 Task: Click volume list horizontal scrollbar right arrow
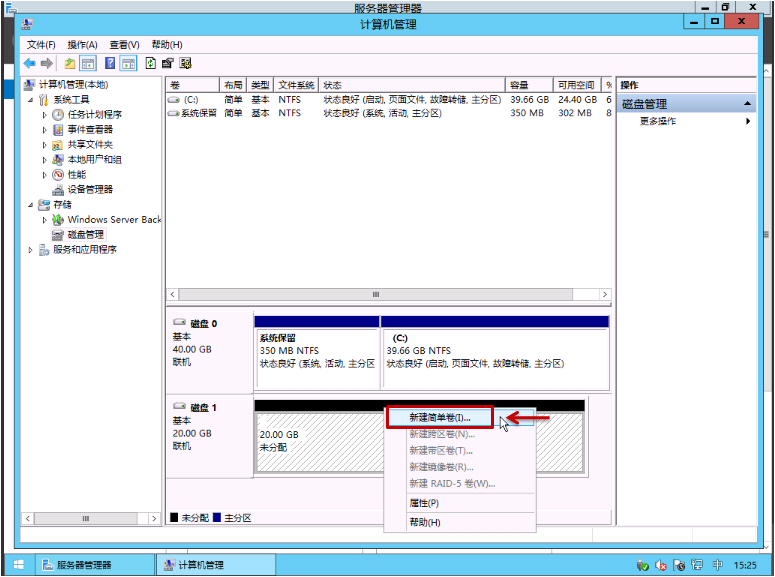605,295
